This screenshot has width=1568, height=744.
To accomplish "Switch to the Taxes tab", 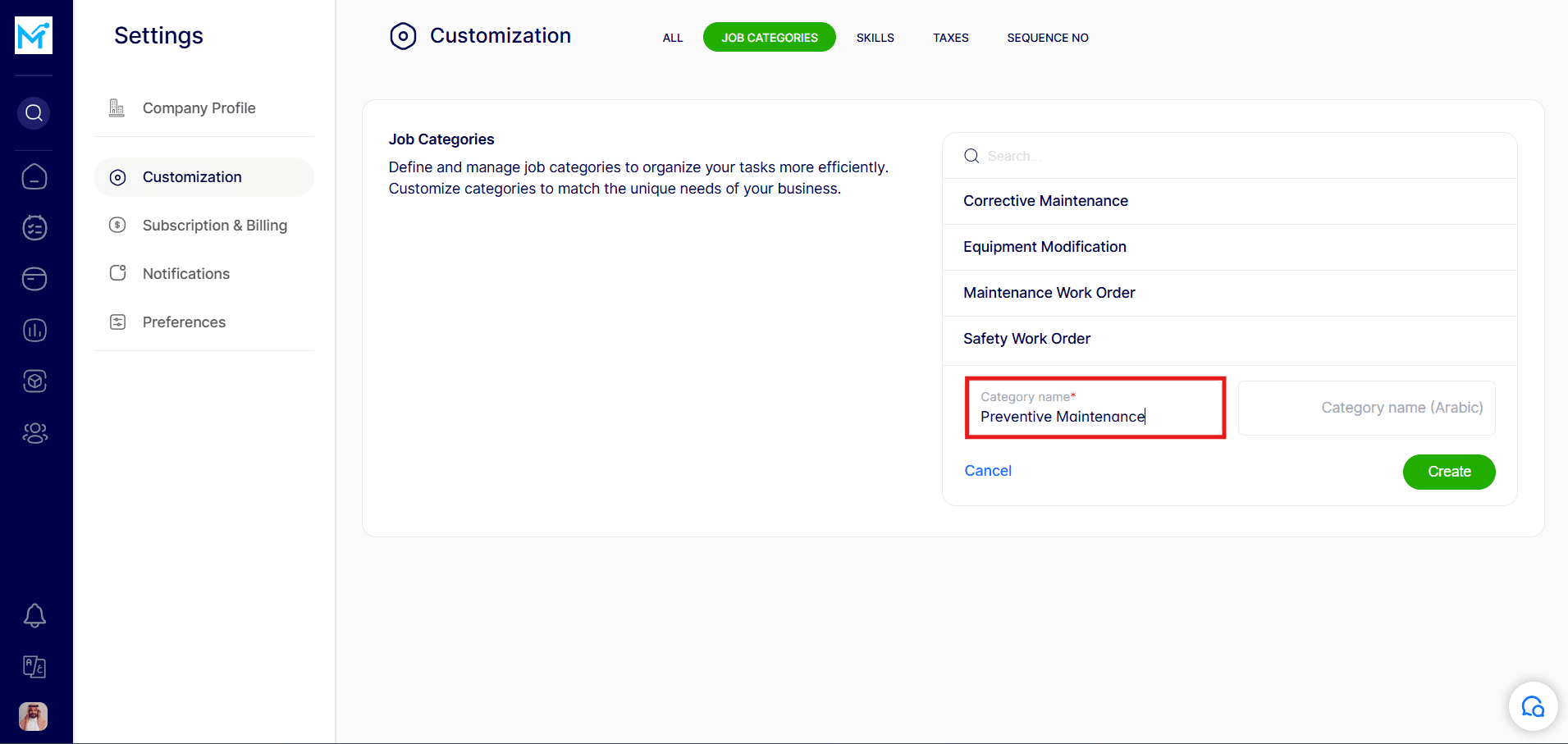I will click(950, 38).
